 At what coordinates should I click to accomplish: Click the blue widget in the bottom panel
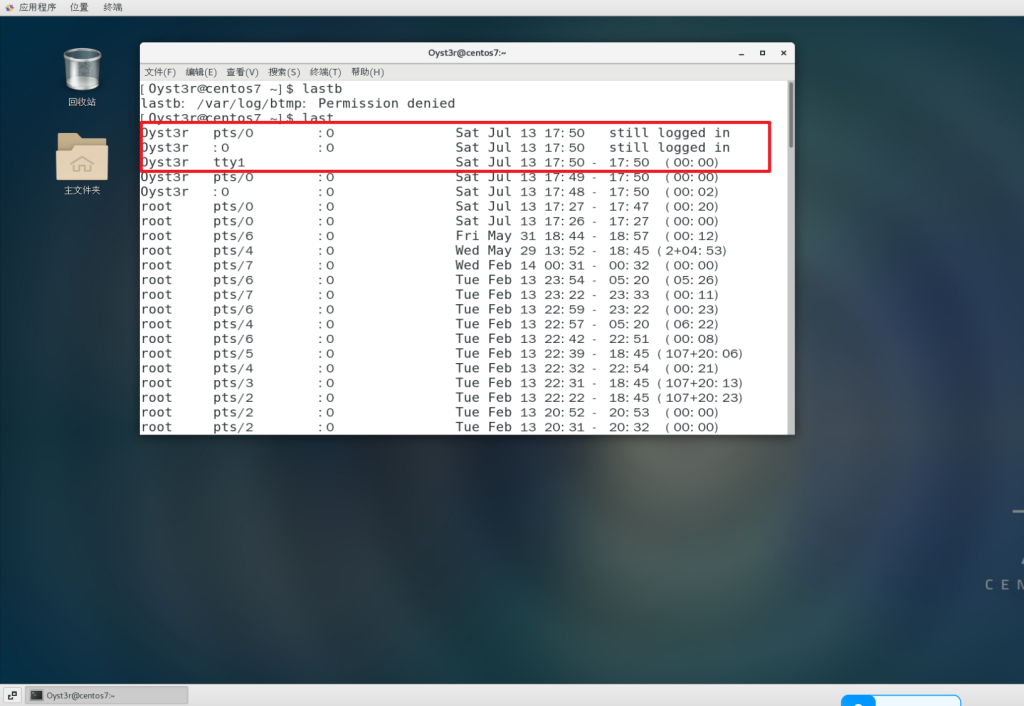[x=900, y=700]
